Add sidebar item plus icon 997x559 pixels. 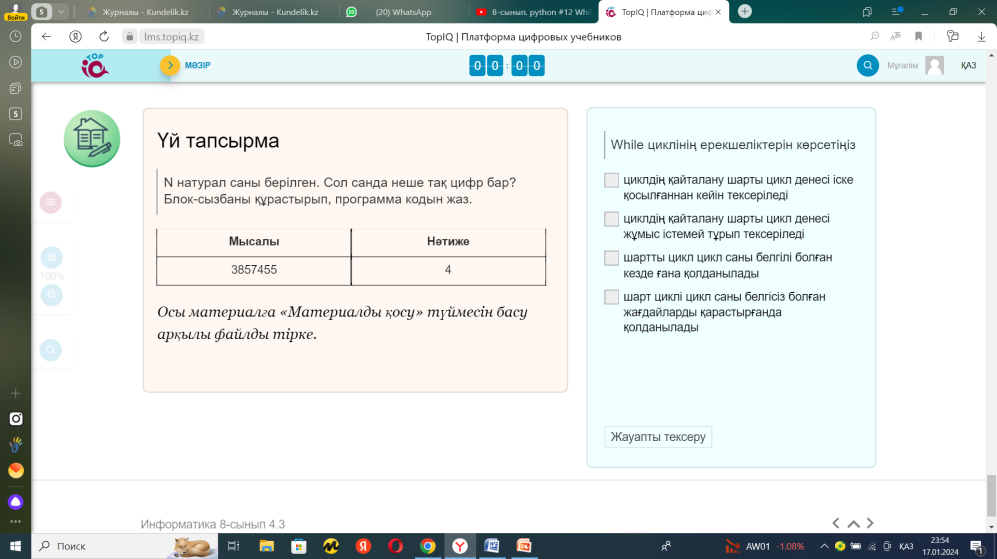click(x=16, y=394)
